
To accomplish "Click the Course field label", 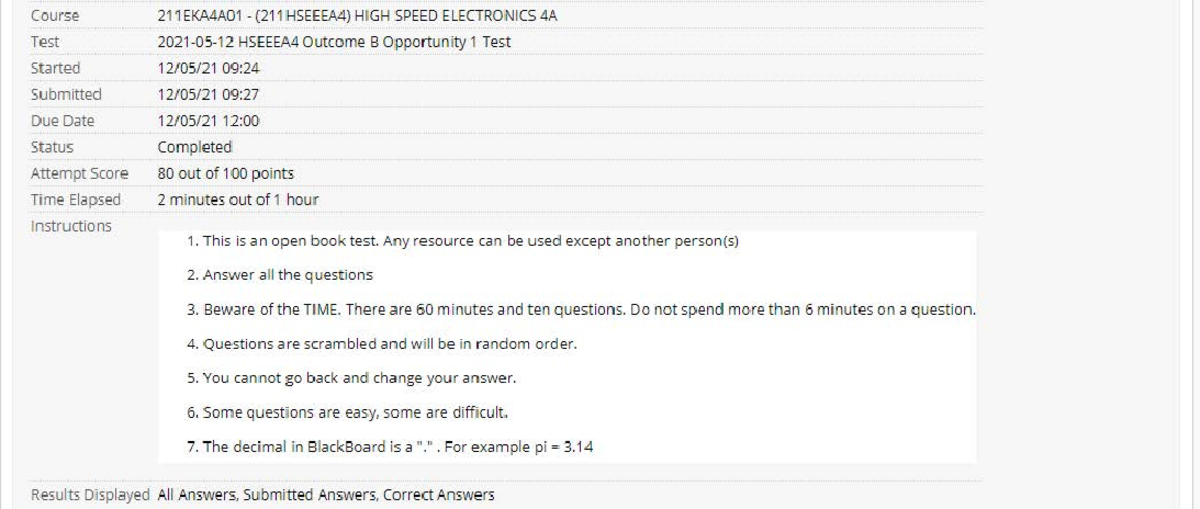I will [x=55, y=16].
